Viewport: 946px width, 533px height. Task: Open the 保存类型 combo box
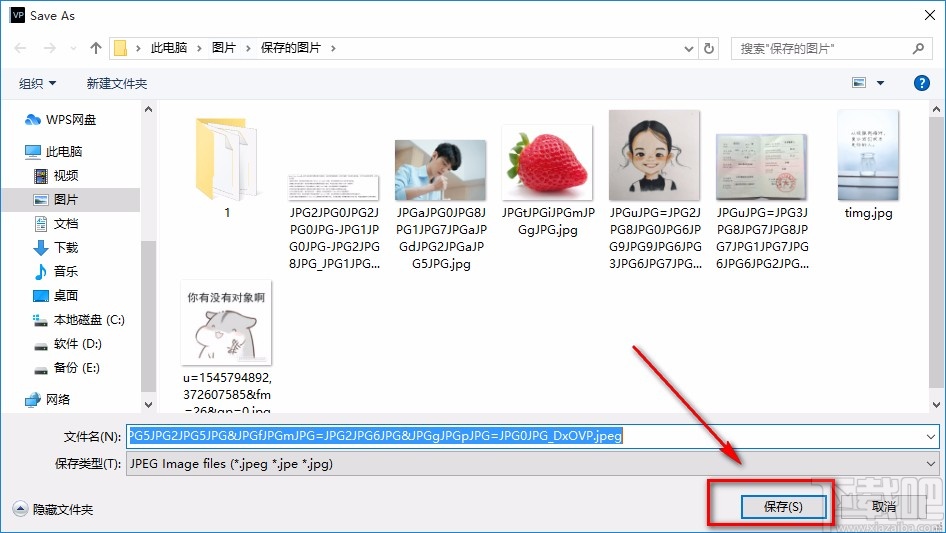532,464
